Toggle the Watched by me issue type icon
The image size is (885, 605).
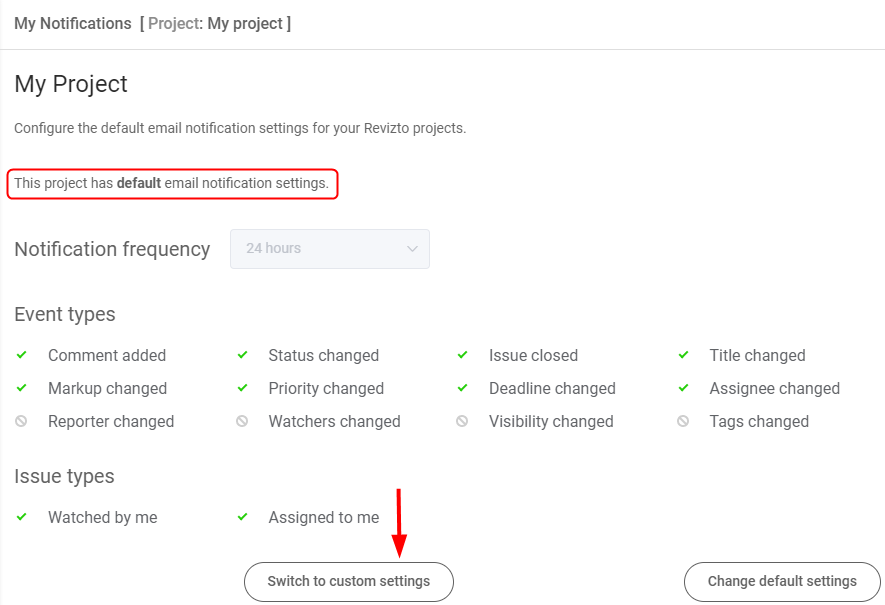click(x=21, y=517)
